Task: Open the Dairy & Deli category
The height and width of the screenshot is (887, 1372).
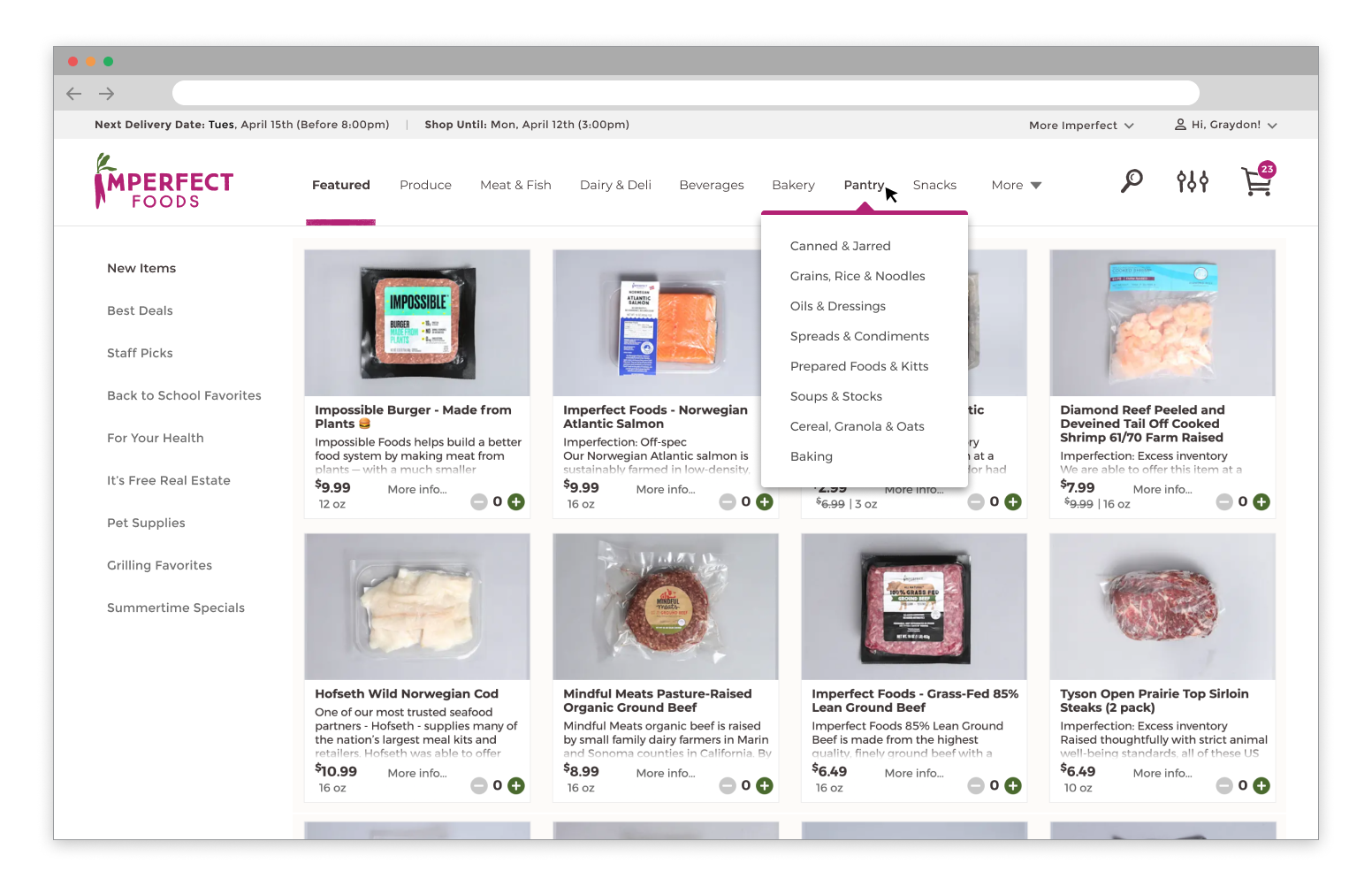Action: [615, 185]
